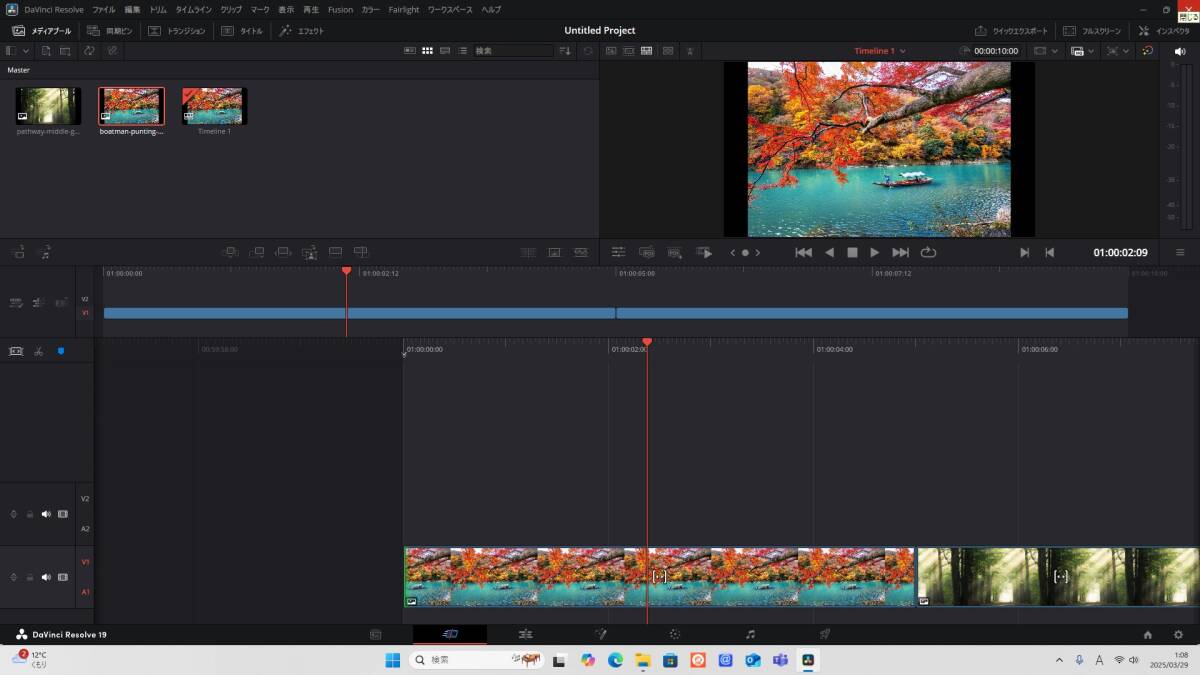Screen dimensions: 1200x675
Task: Mute the V1 track audio
Action: click(x=46, y=577)
